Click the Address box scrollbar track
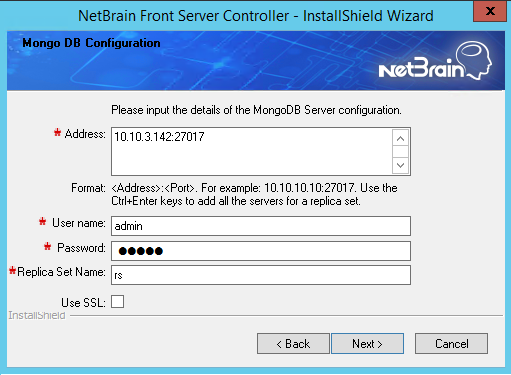511x375 pixels. pos(401,152)
